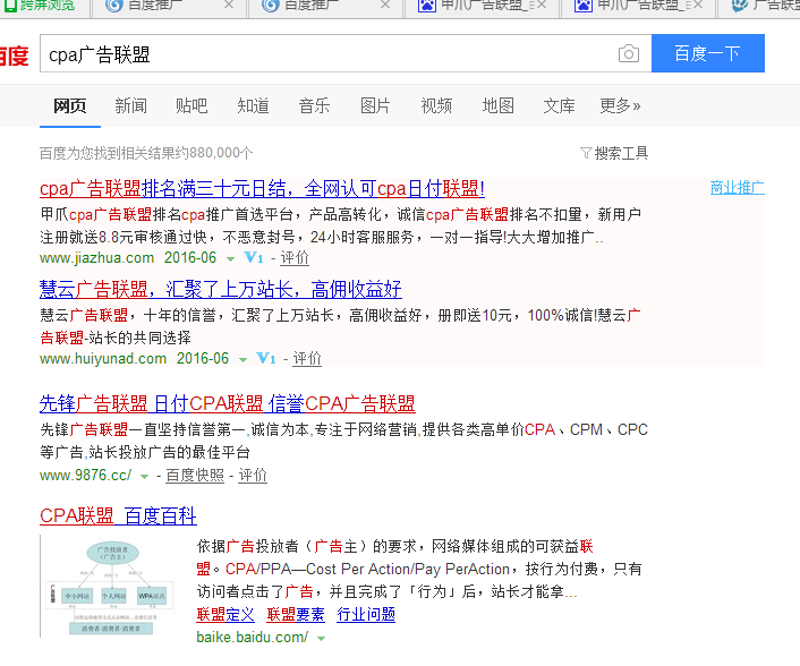The width and height of the screenshot is (800, 666).
Task: Select the 网页 tab
Action: [70, 106]
